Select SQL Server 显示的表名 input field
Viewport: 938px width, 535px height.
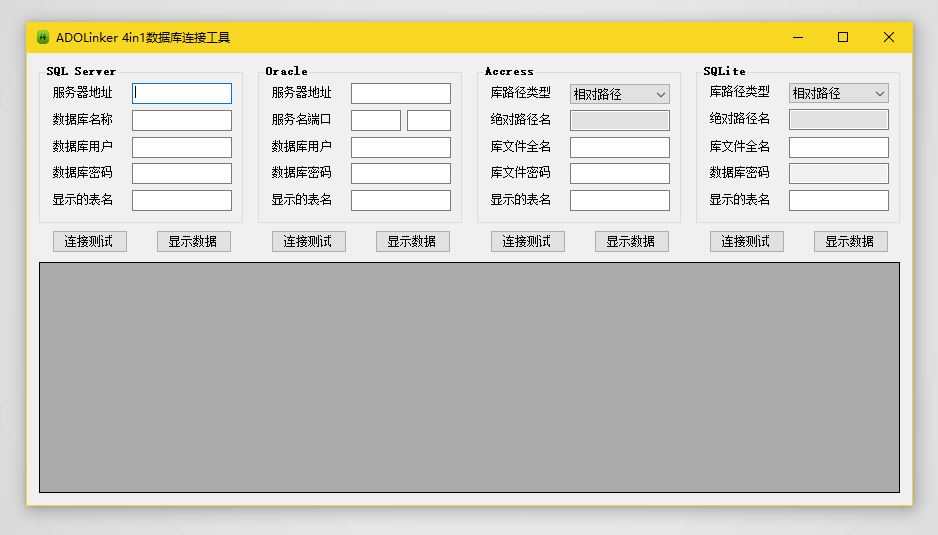pos(182,200)
